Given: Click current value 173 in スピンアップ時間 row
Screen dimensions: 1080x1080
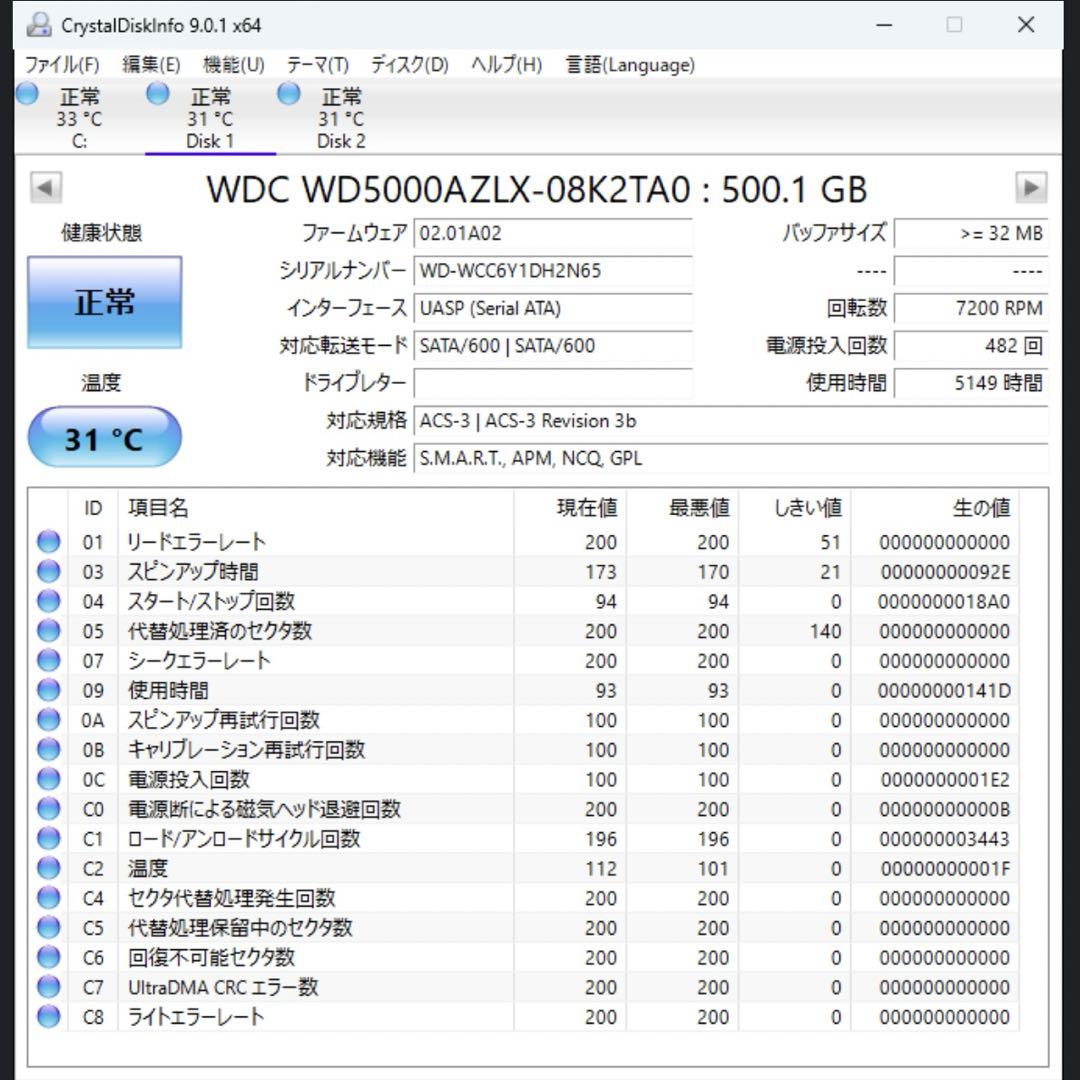Looking at the screenshot, I should tap(601, 572).
